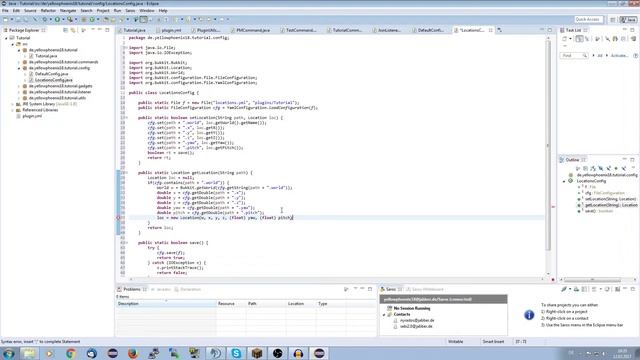Click the Resource column header in Problems

pos(231,304)
